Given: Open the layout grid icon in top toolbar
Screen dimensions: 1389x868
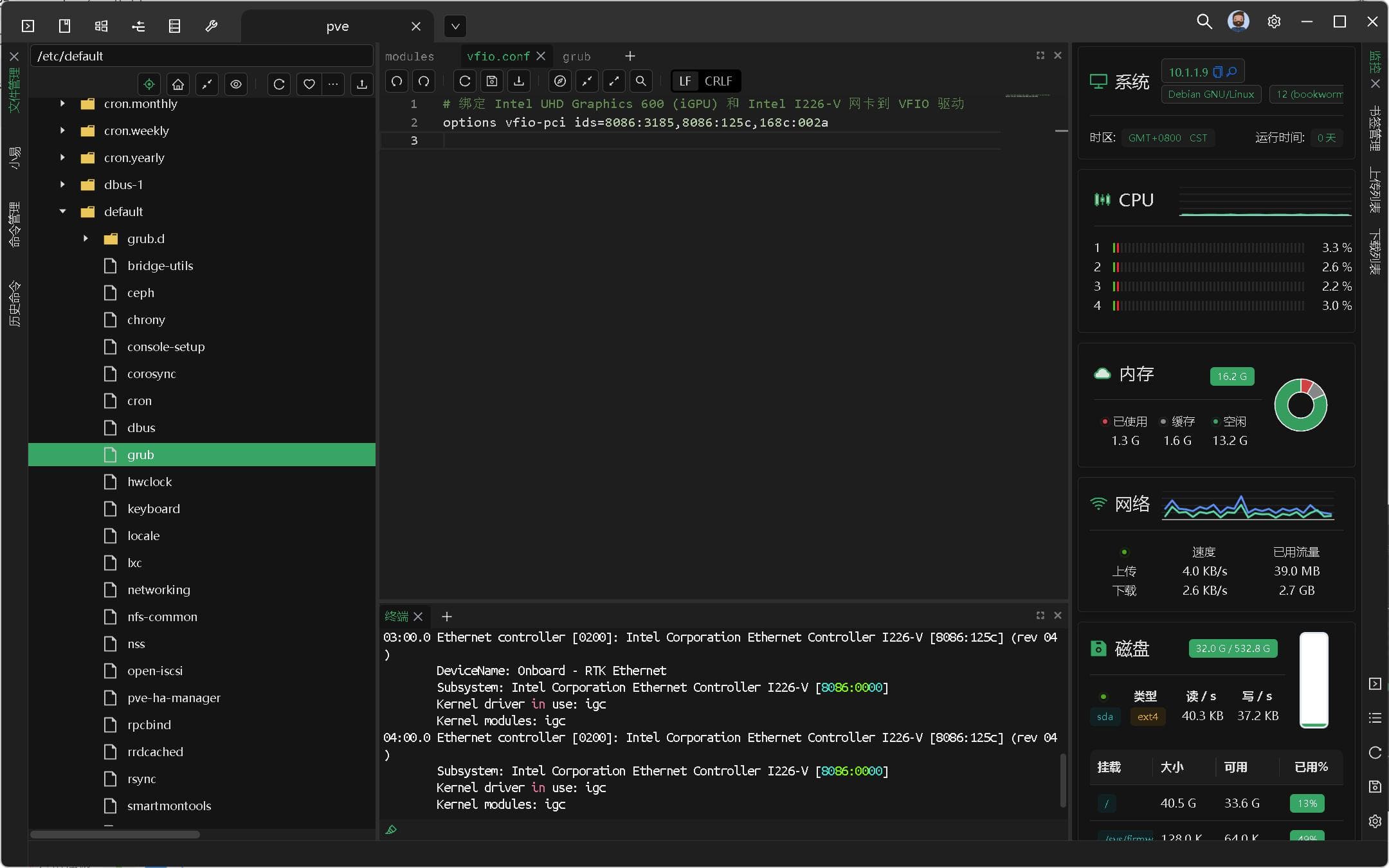Looking at the screenshot, I should pyautogui.click(x=101, y=26).
